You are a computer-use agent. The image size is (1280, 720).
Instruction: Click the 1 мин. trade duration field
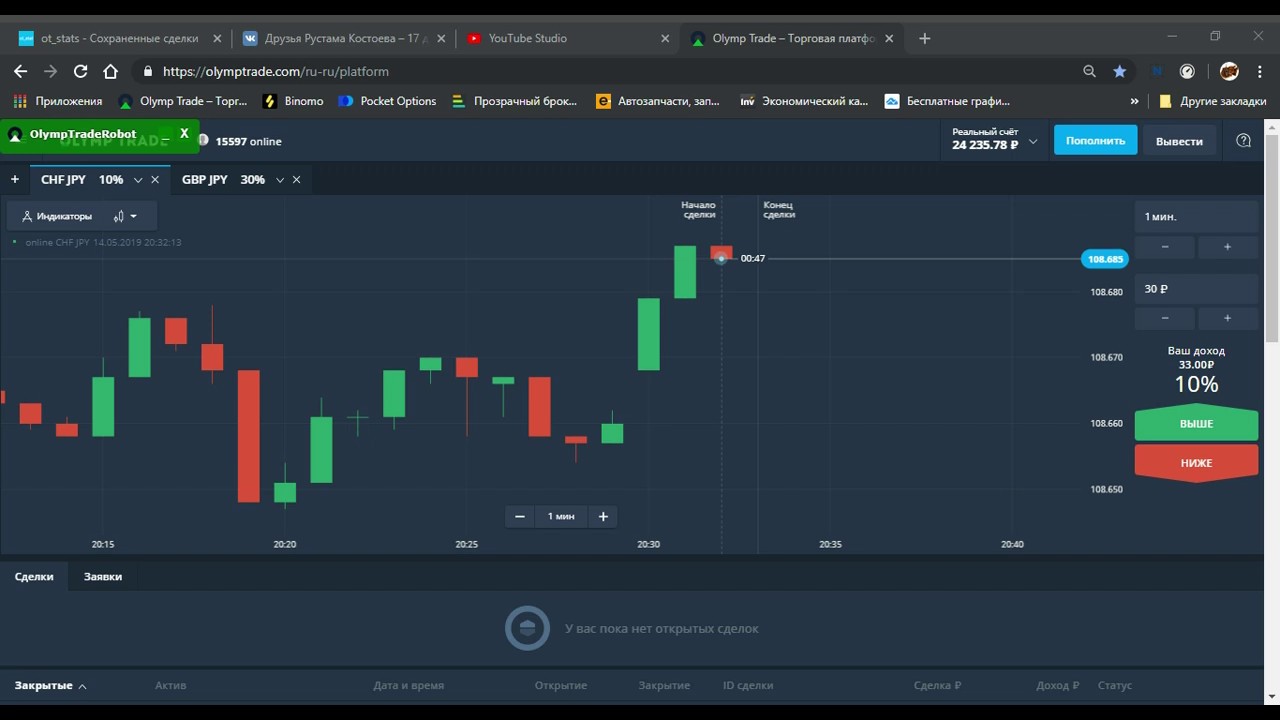1196,216
